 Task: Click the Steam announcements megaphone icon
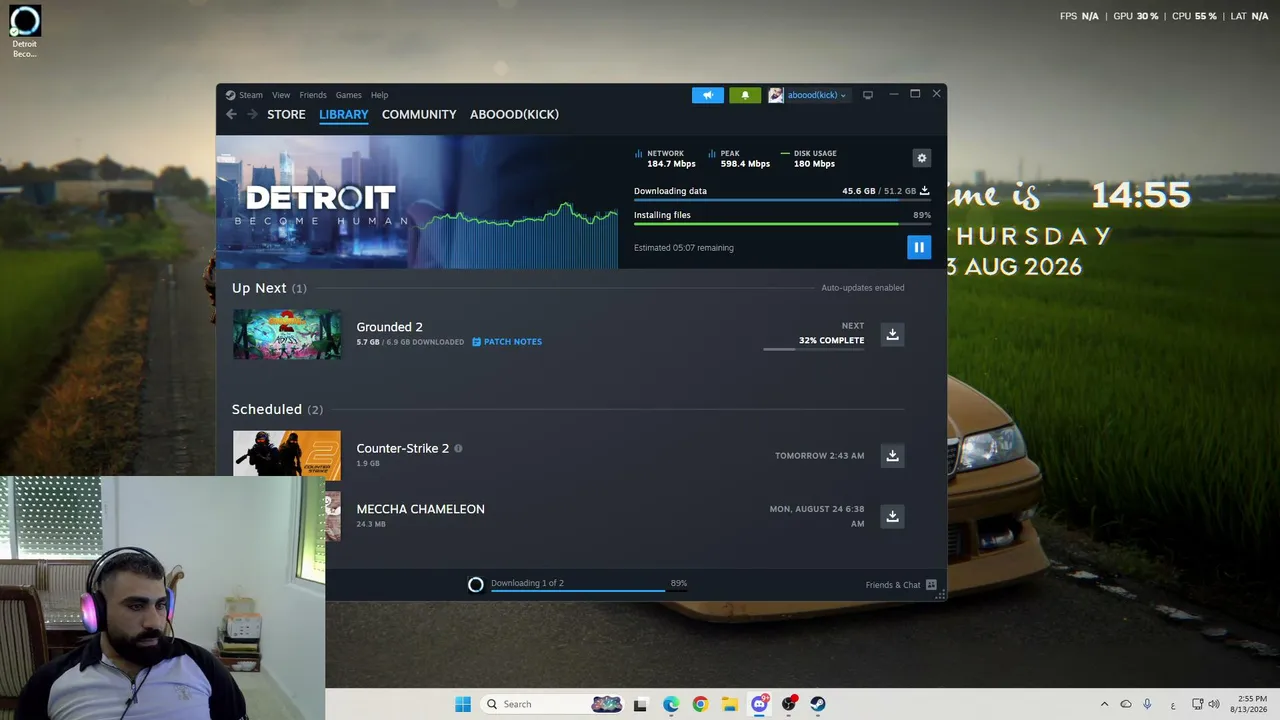click(x=708, y=95)
